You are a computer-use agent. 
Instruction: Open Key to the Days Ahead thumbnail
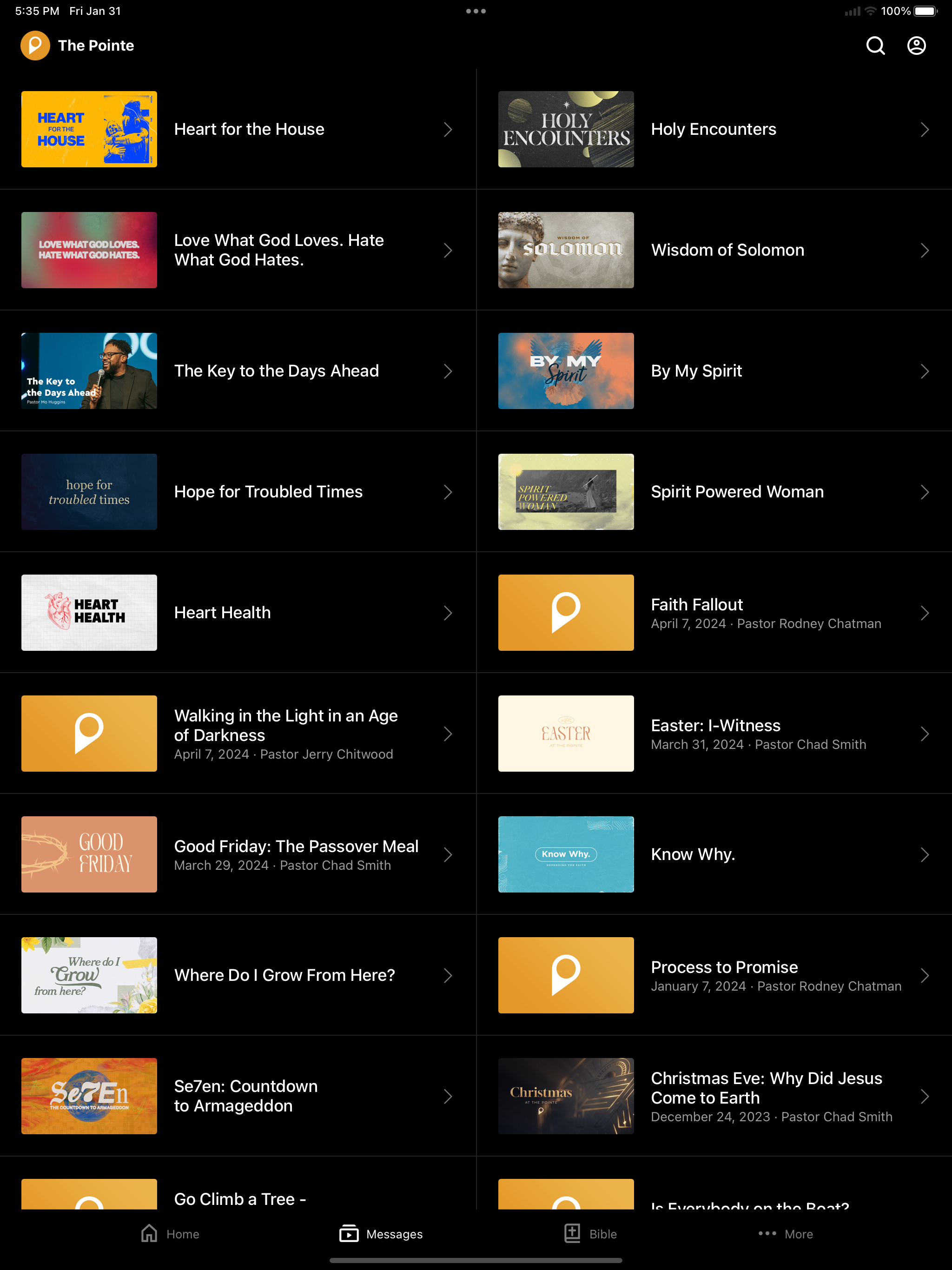(89, 371)
